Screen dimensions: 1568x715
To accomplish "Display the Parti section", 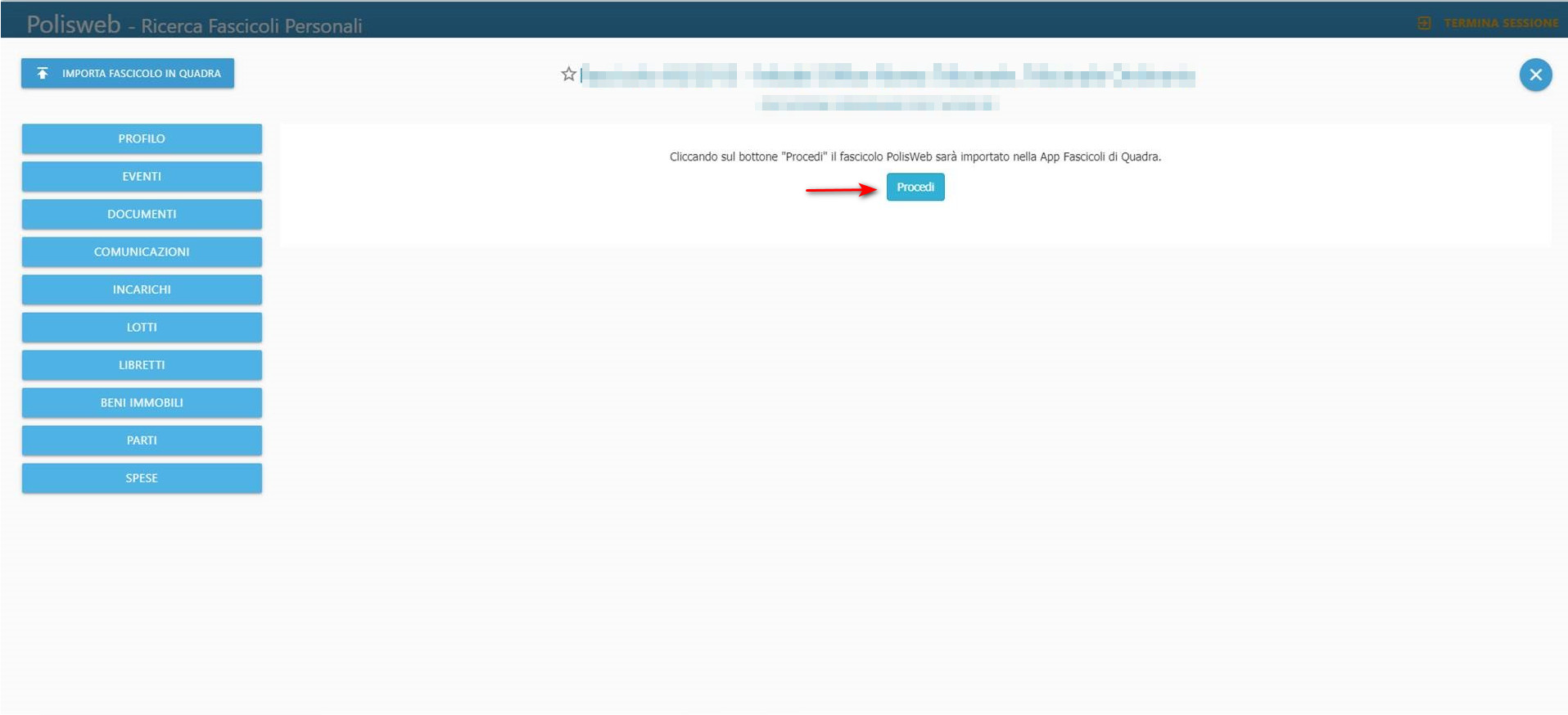I will tap(142, 440).
